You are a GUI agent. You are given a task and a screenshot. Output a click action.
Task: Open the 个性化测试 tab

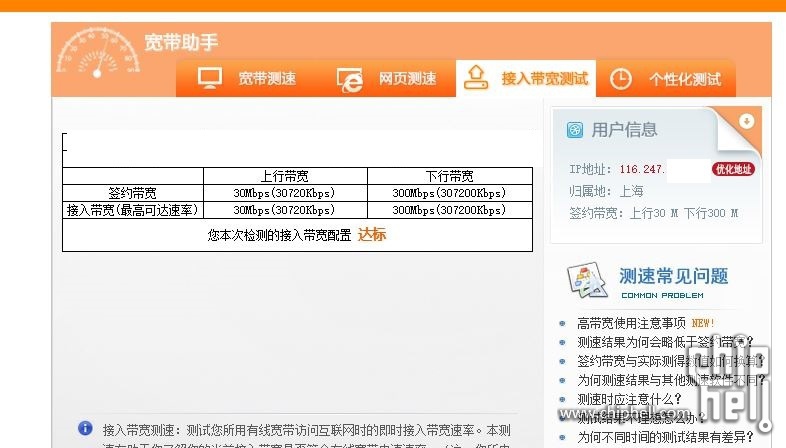pos(666,79)
